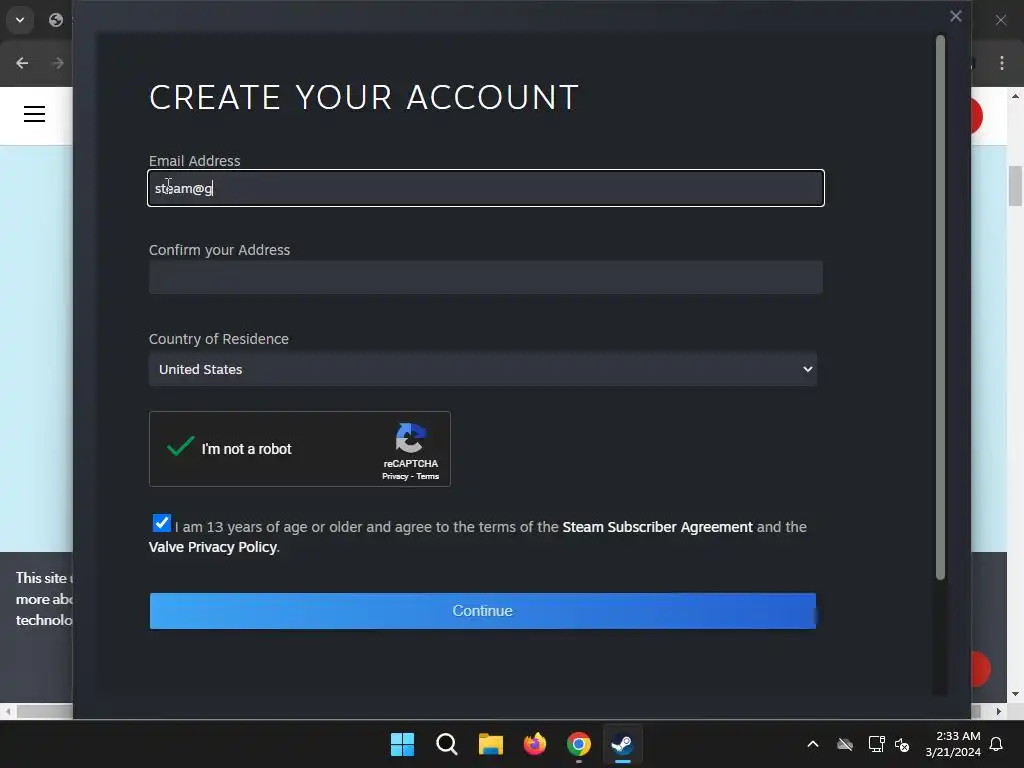This screenshot has height=768, width=1024.
Task: Open the Windows Start menu
Action: pyautogui.click(x=402, y=744)
